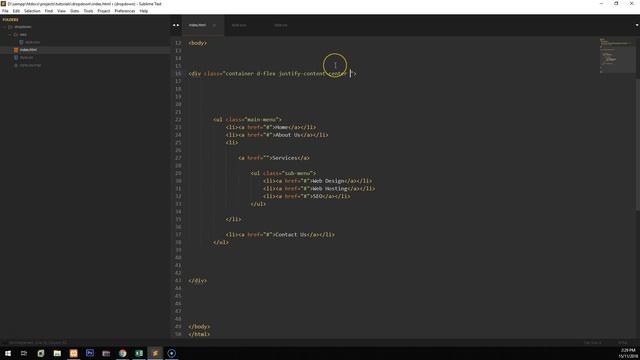Image resolution: width=640 pixels, height=360 pixels.
Task: Open the last file in the sidebar
Action: 30,65
